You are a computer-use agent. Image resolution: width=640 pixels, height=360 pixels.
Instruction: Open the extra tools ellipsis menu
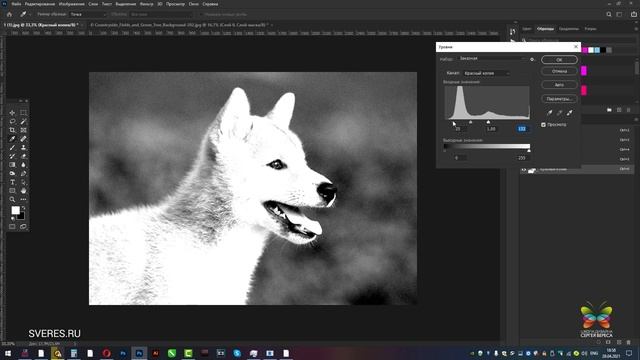(23, 200)
